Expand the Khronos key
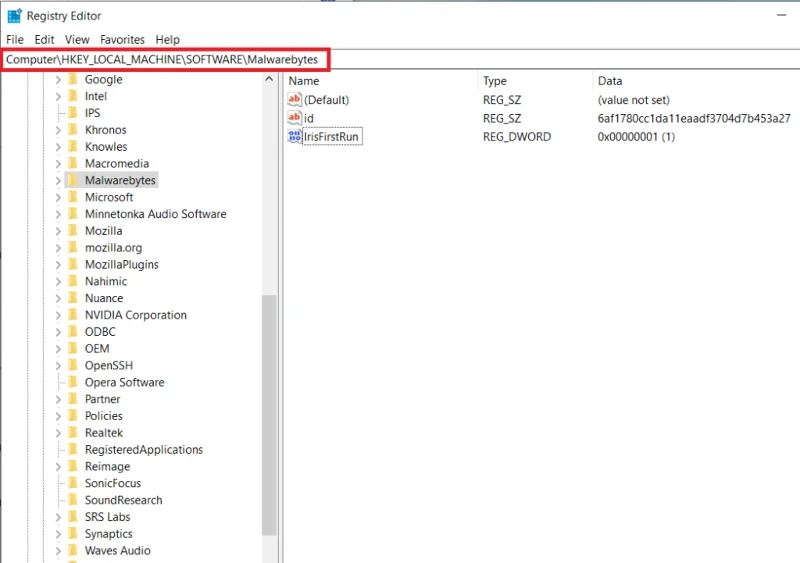Viewport: 800px width, 563px height. point(58,130)
